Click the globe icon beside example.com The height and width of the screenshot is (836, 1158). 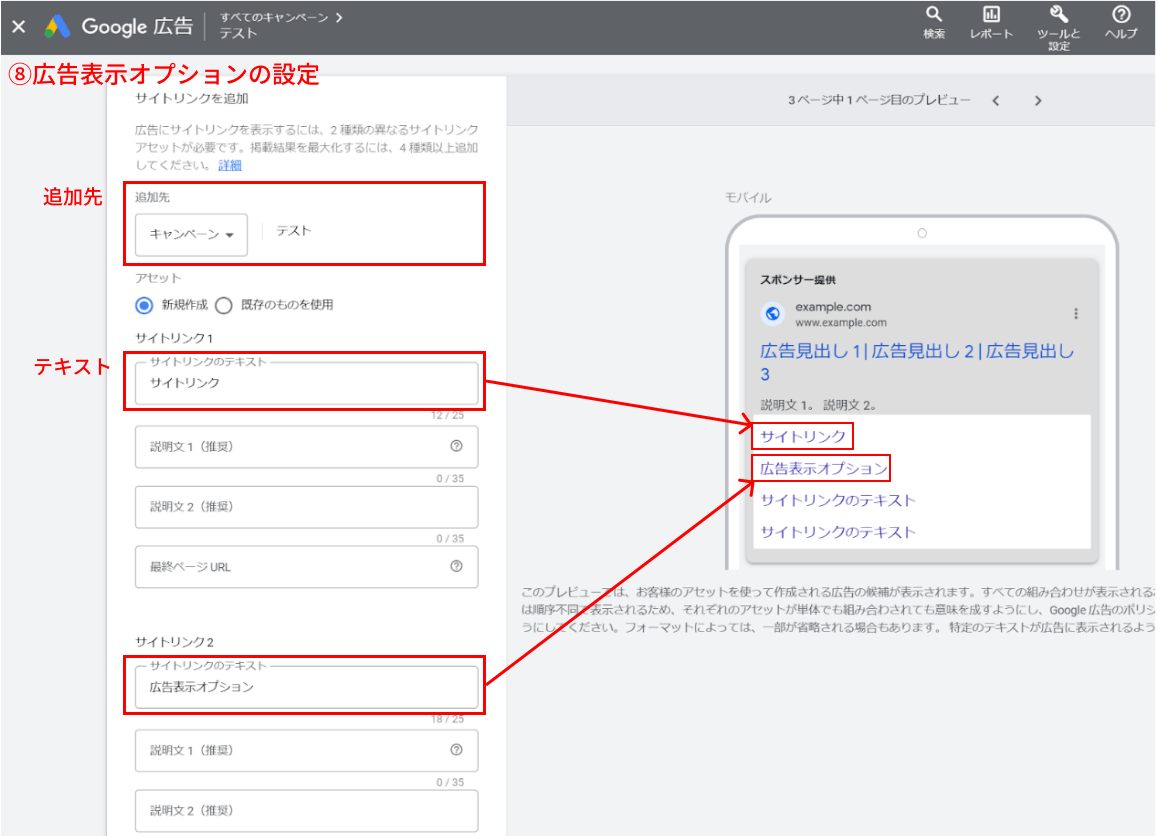(772, 314)
